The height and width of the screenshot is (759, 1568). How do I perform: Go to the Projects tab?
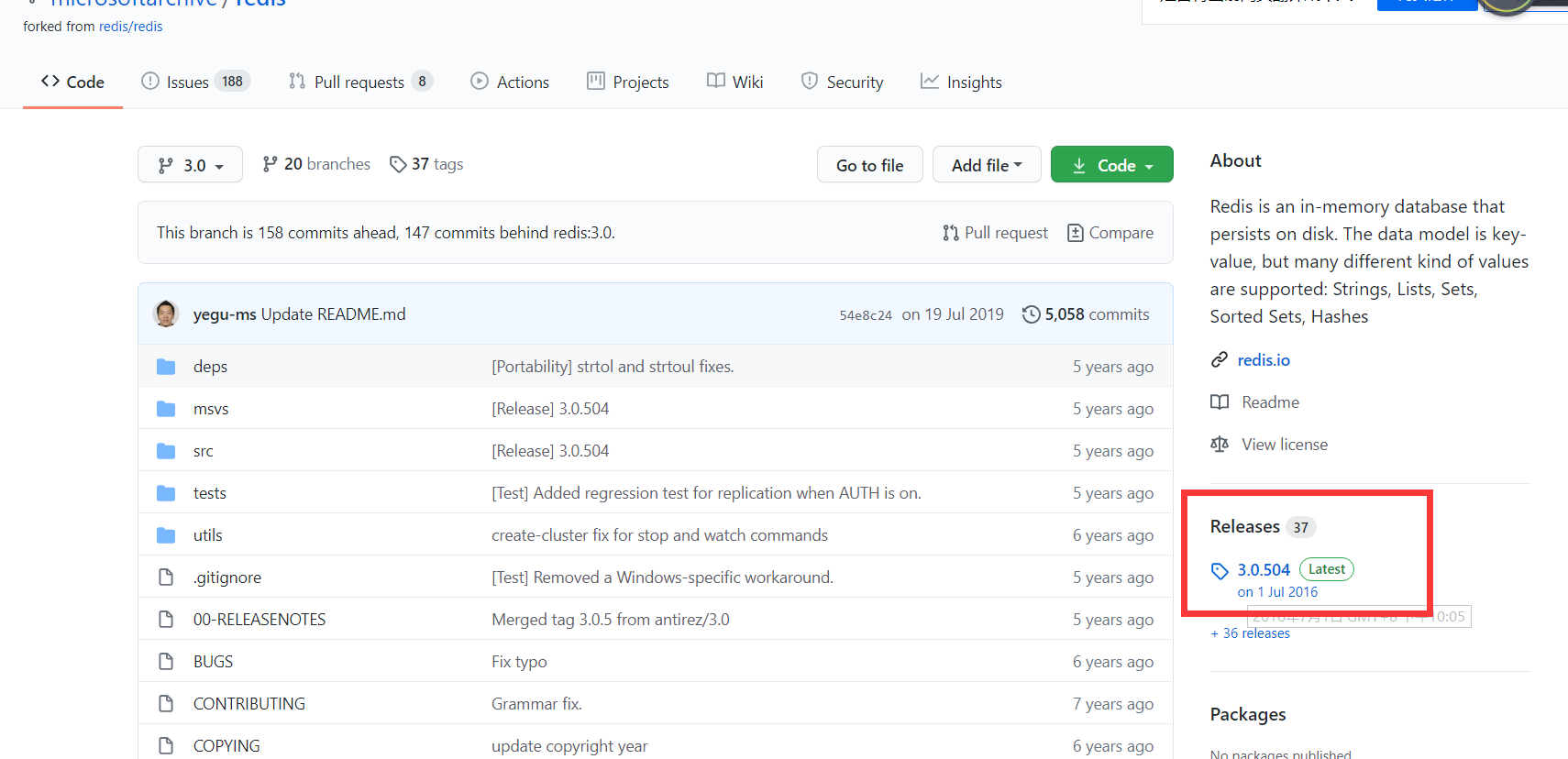(628, 82)
